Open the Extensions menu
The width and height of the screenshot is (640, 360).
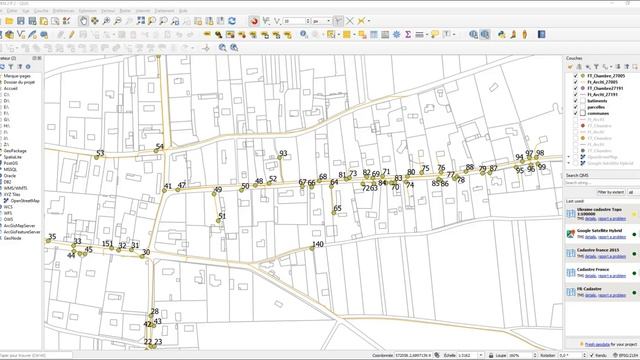click(x=88, y=11)
